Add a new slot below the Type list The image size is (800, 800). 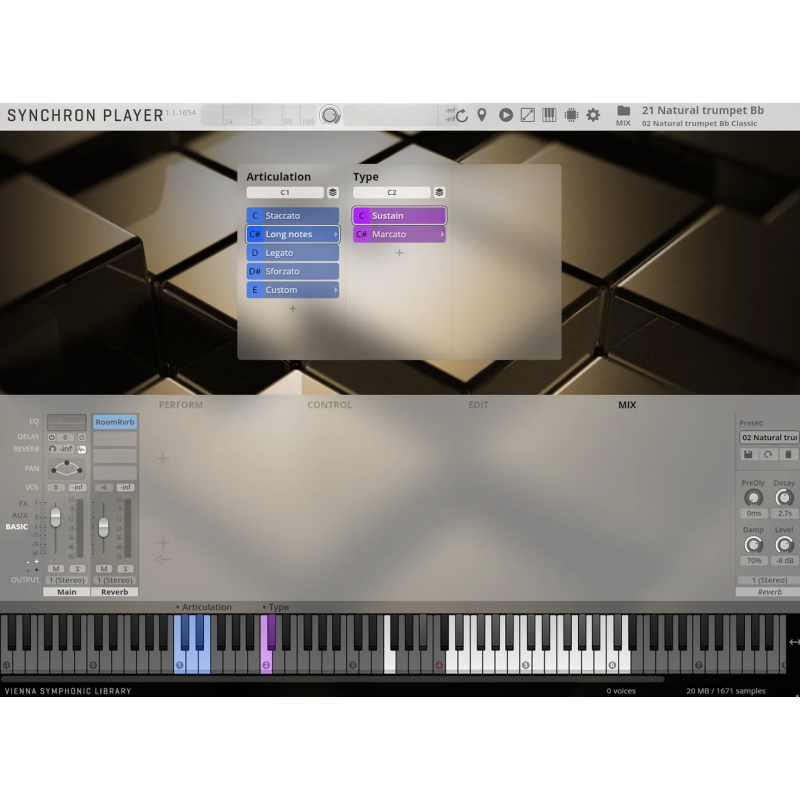point(399,253)
